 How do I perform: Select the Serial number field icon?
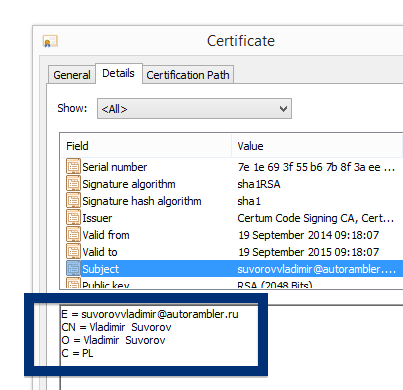tap(73, 166)
